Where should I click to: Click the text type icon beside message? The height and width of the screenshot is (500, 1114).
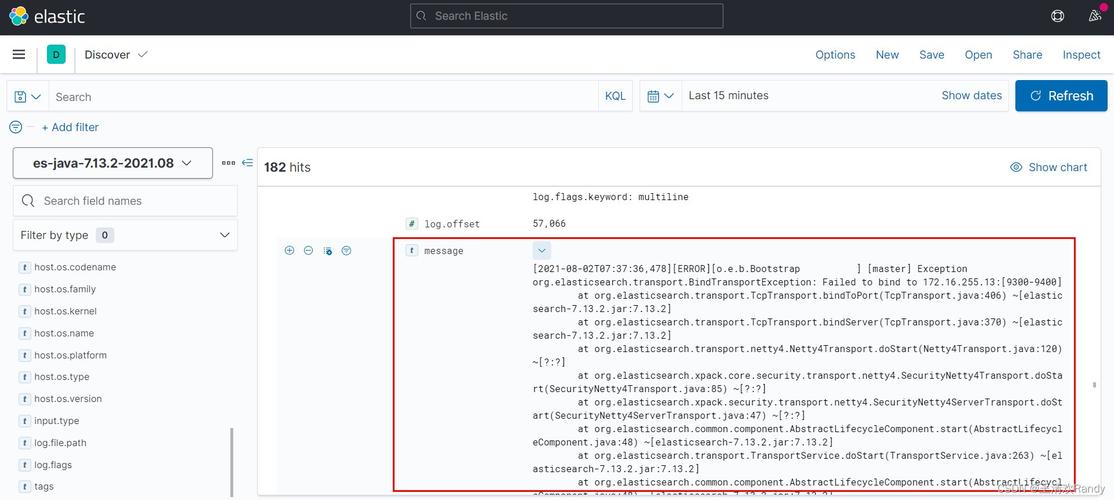(x=411, y=251)
